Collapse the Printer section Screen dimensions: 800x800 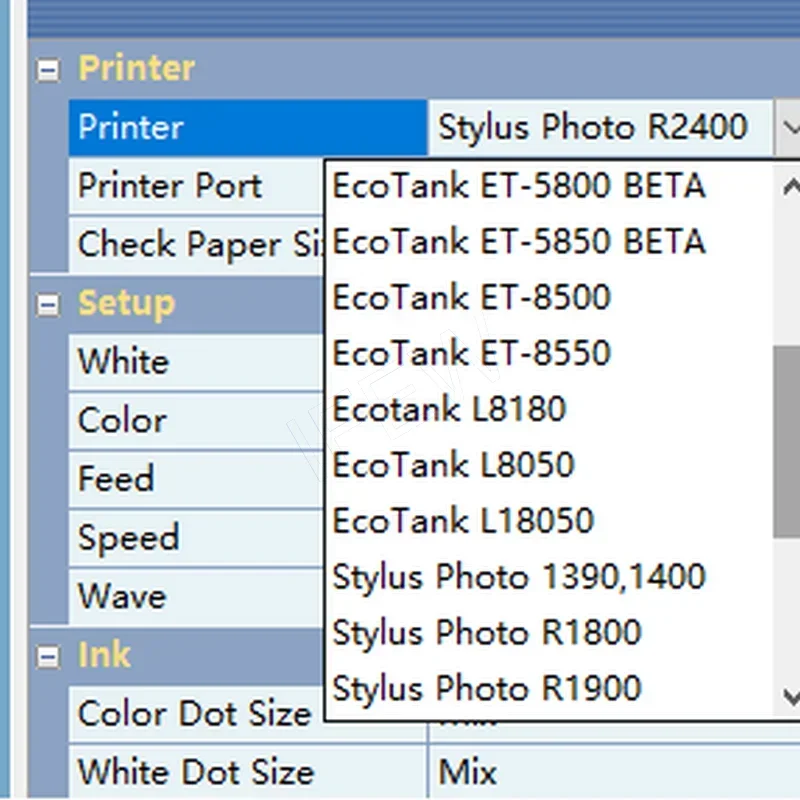point(48,70)
